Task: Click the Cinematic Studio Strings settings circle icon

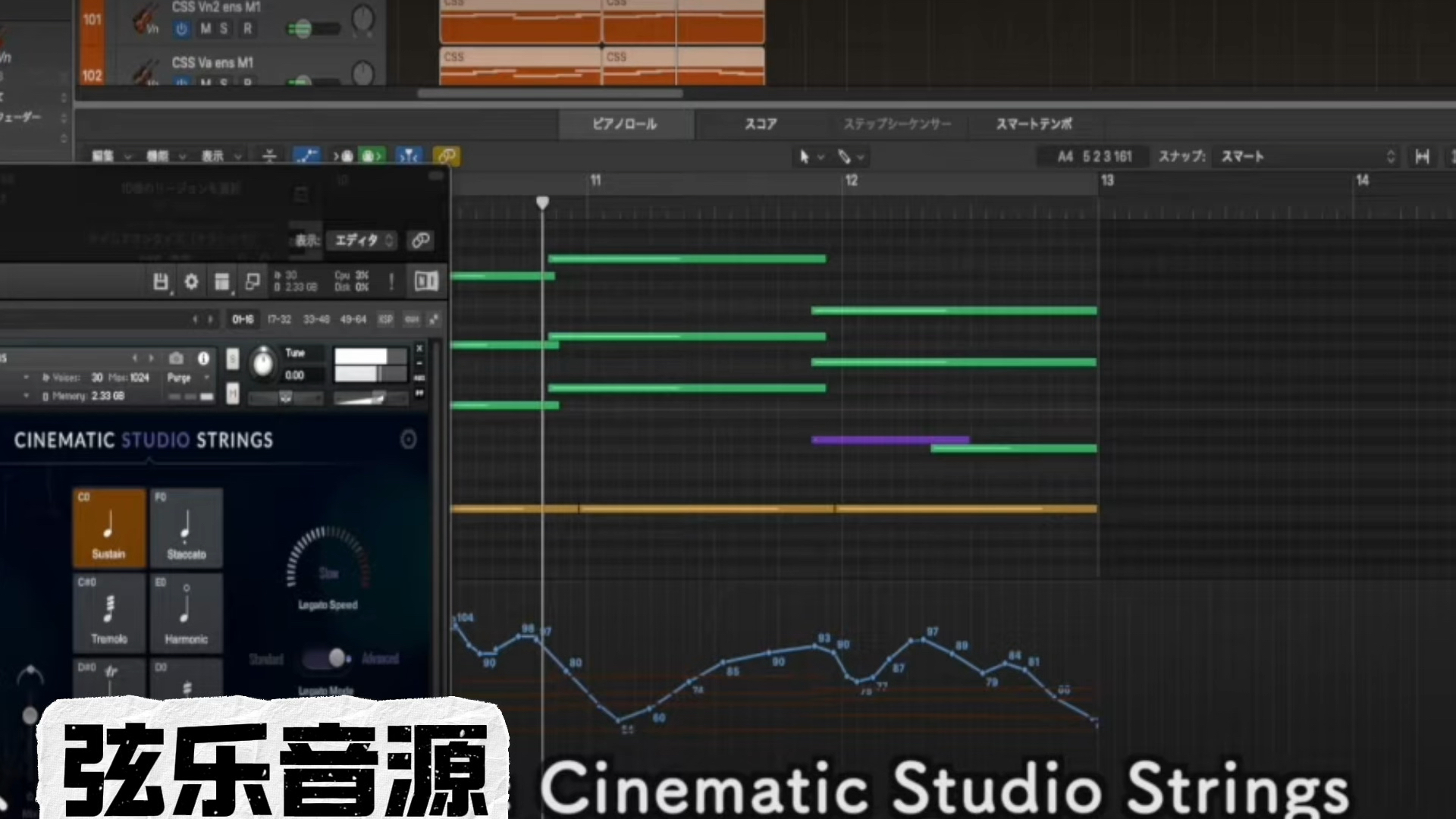Action: coord(408,440)
